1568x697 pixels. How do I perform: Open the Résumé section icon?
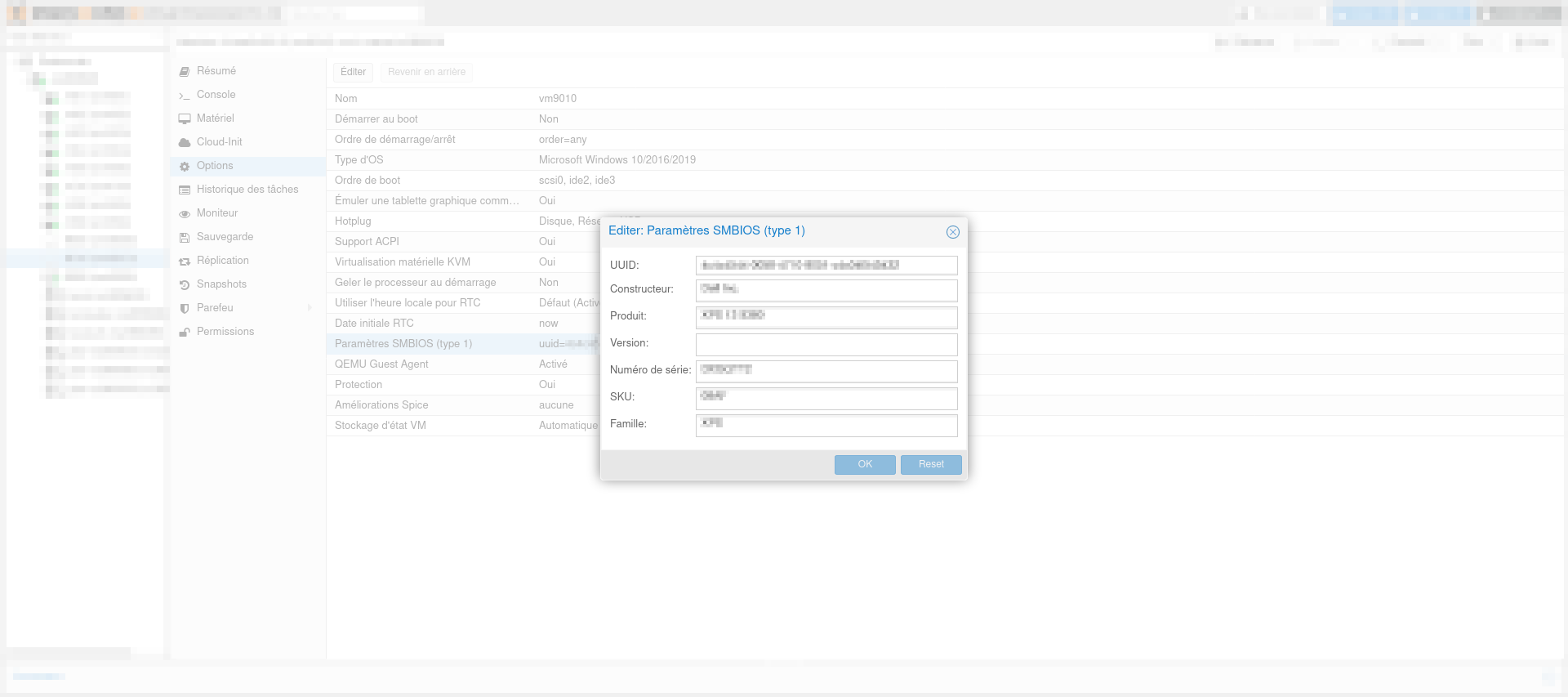click(x=185, y=72)
